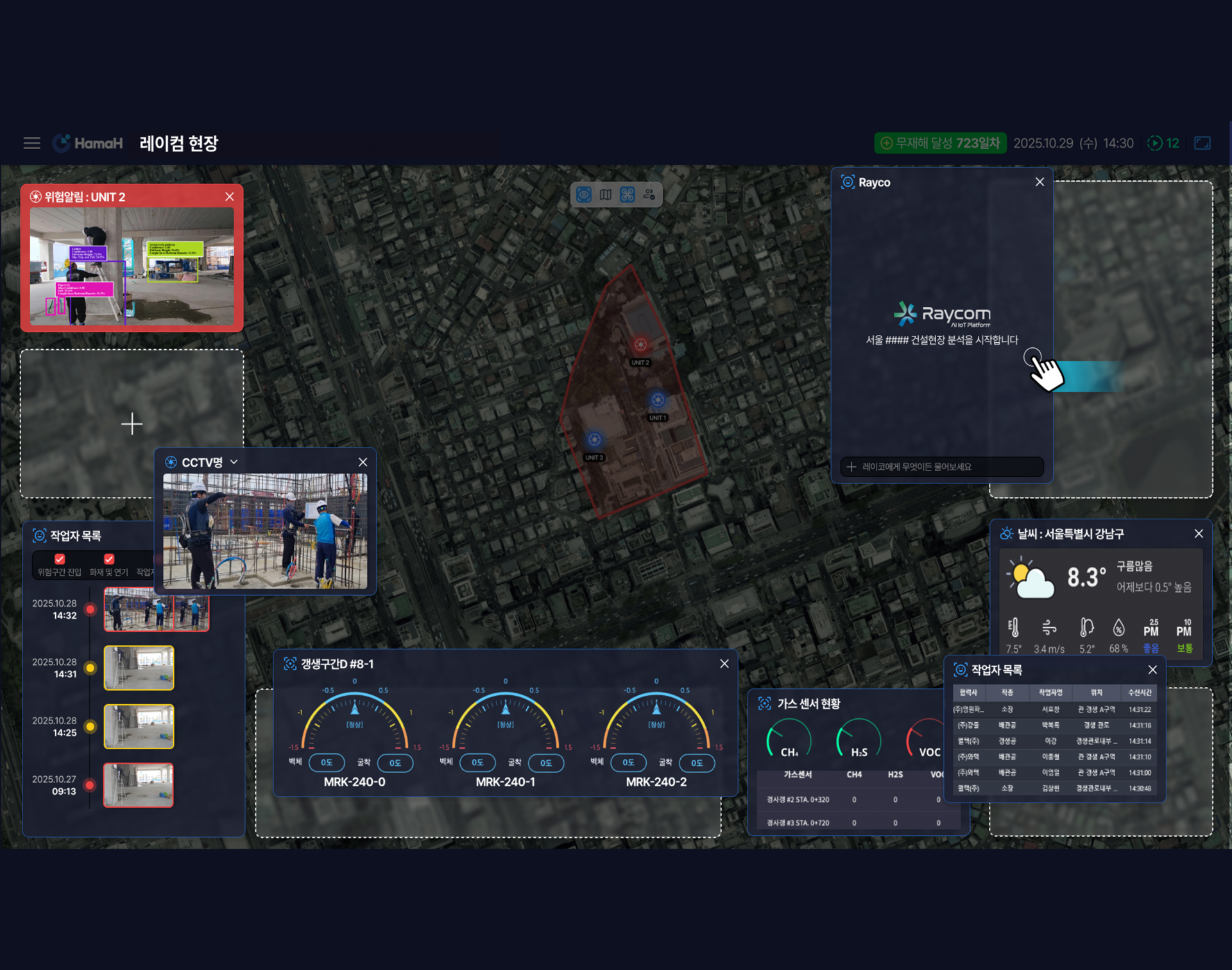Expand the CCTV명 dropdown

234,462
